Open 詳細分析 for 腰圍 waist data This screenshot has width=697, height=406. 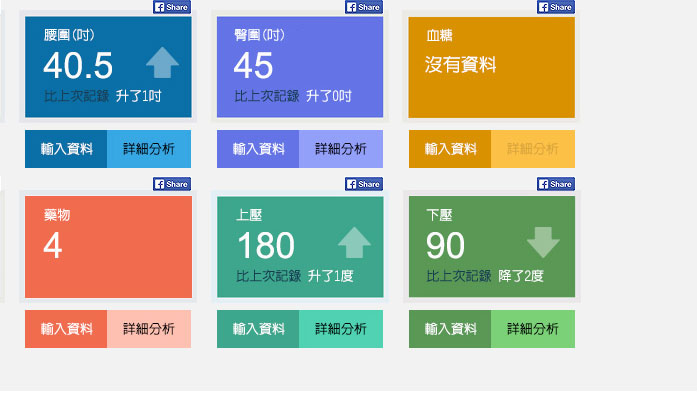pyautogui.click(x=149, y=149)
